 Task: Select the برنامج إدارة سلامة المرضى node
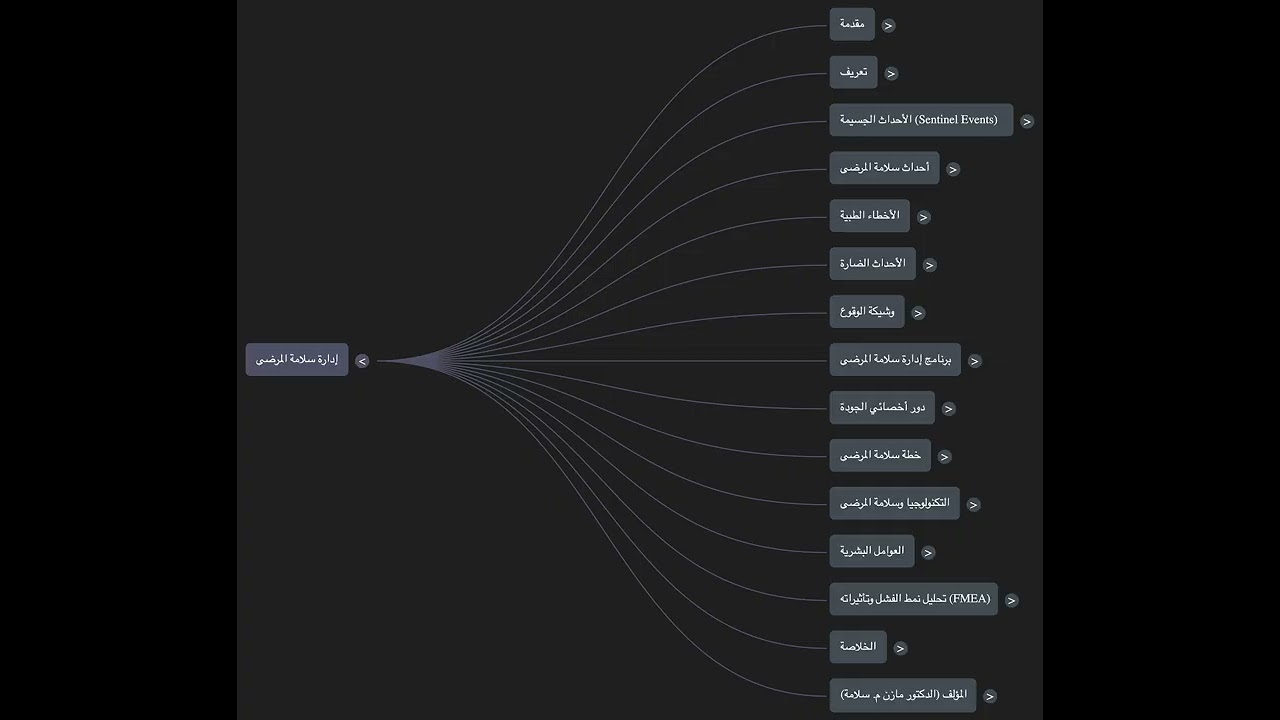(895, 360)
